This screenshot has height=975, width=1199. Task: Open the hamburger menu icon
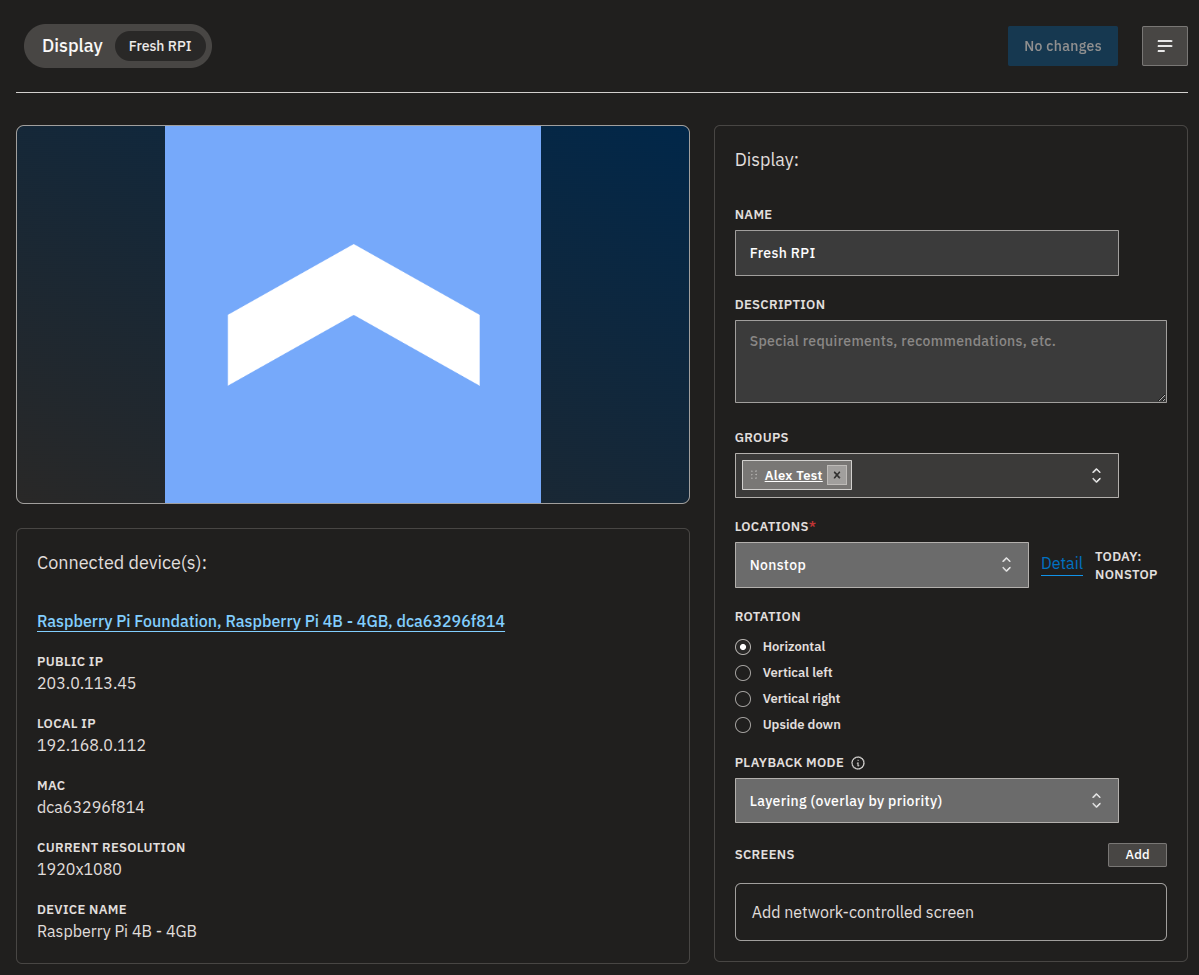coord(1164,46)
